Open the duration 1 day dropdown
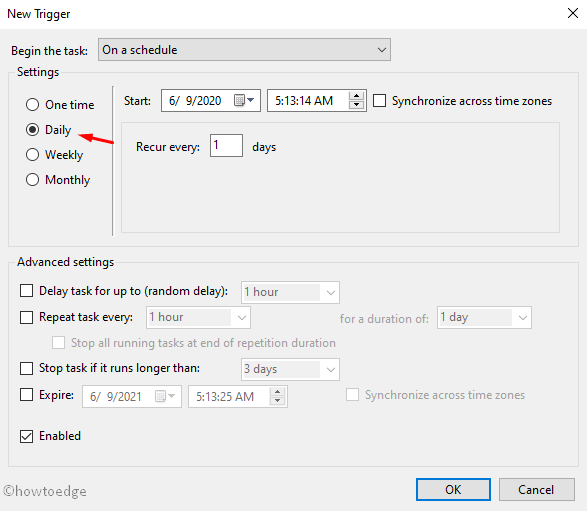This screenshot has width=587, height=511. [x=484, y=317]
